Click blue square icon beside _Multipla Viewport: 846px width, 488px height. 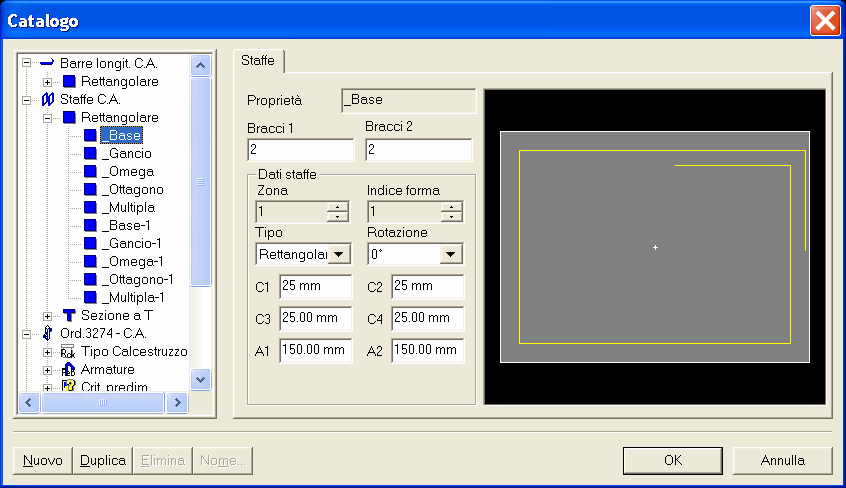90,207
